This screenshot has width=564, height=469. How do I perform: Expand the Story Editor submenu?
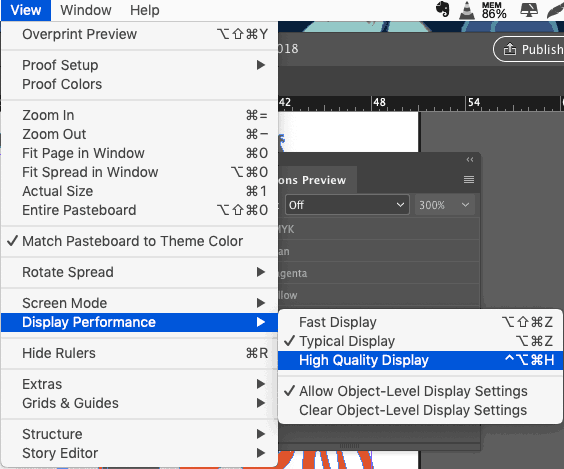tap(139, 453)
